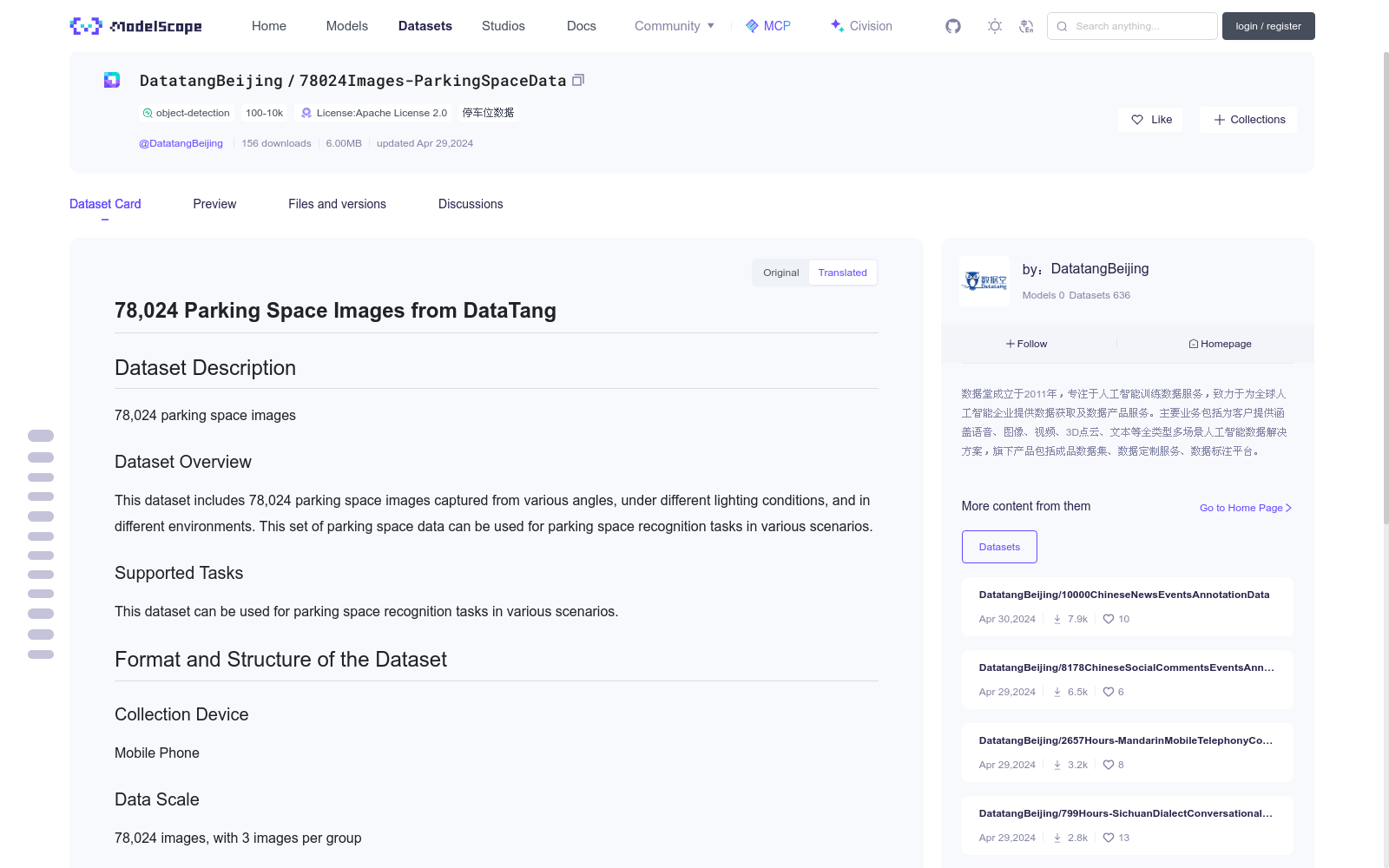
Task: Click the Datasets 636 count
Action: pos(1100,295)
